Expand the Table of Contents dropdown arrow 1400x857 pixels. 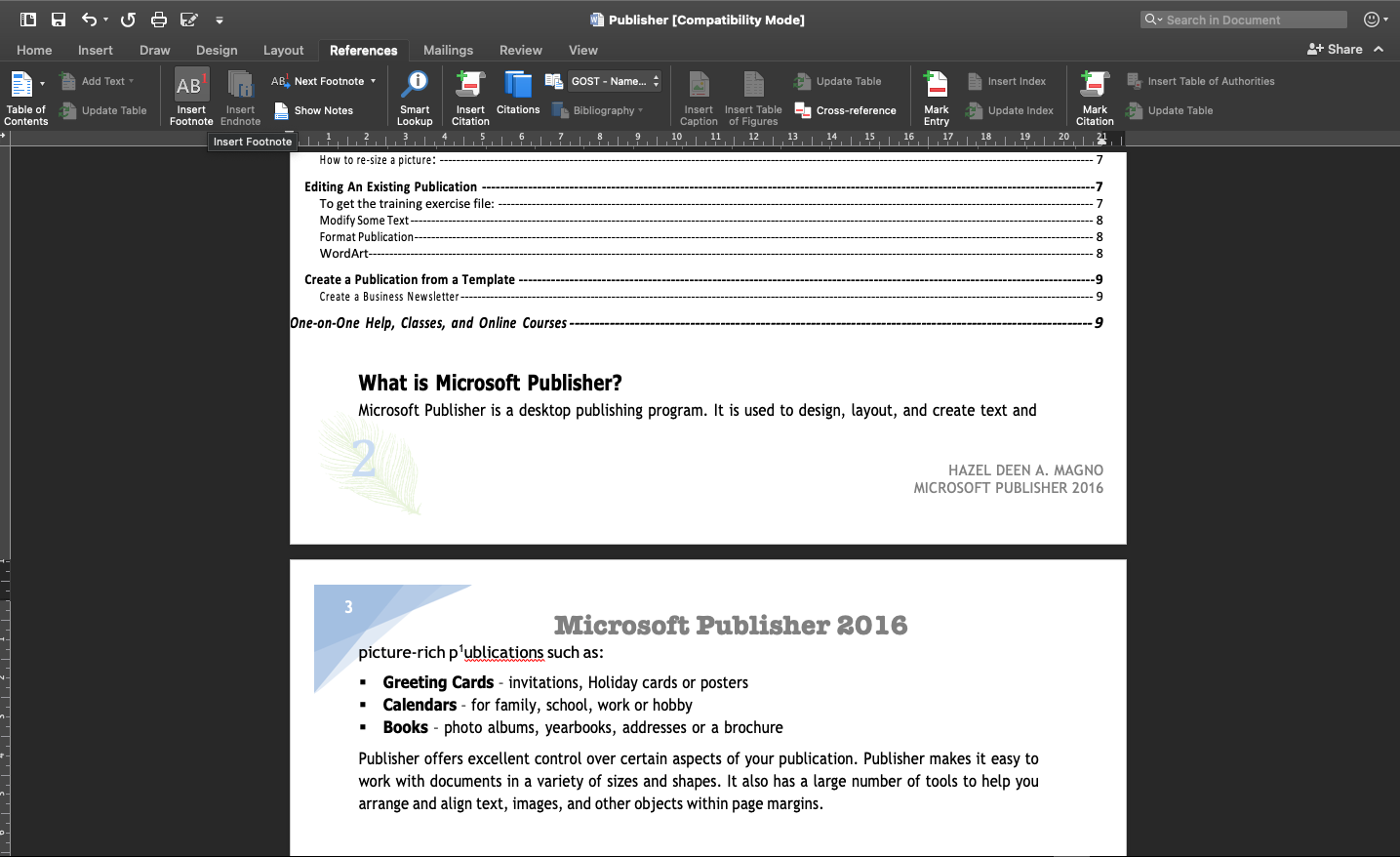pyautogui.click(x=42, y=84)
